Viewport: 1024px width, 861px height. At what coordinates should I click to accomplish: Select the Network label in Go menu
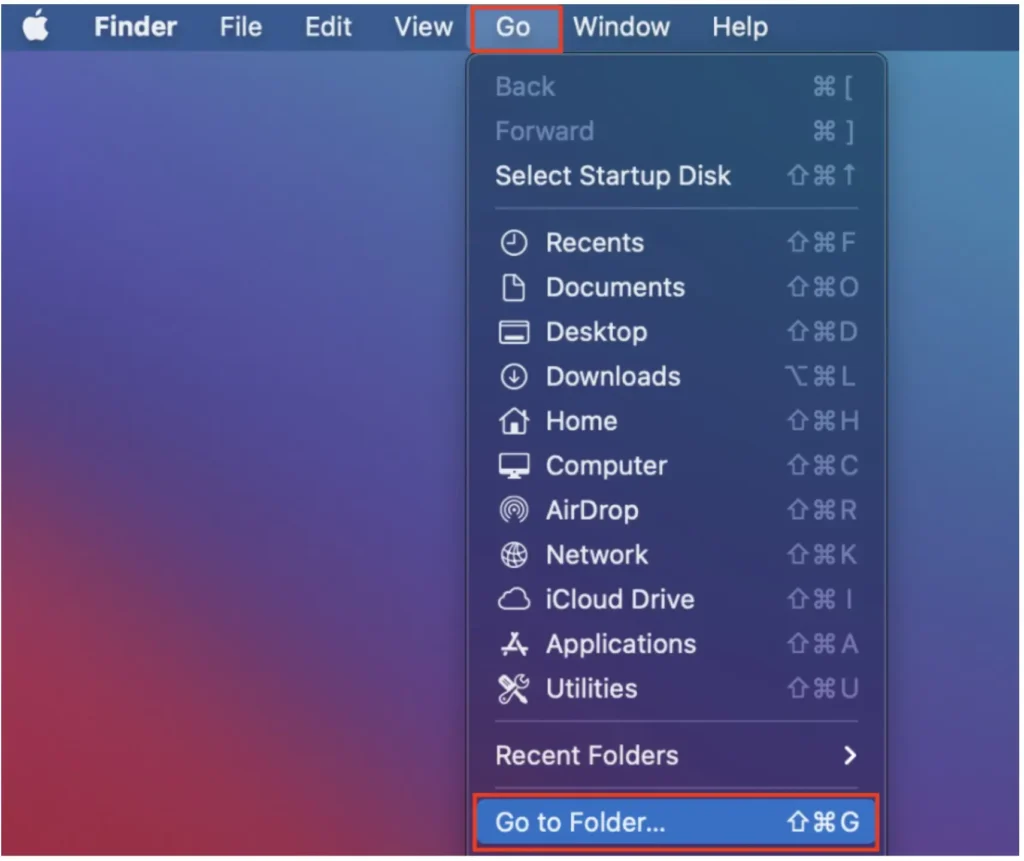tap(597, 555)
